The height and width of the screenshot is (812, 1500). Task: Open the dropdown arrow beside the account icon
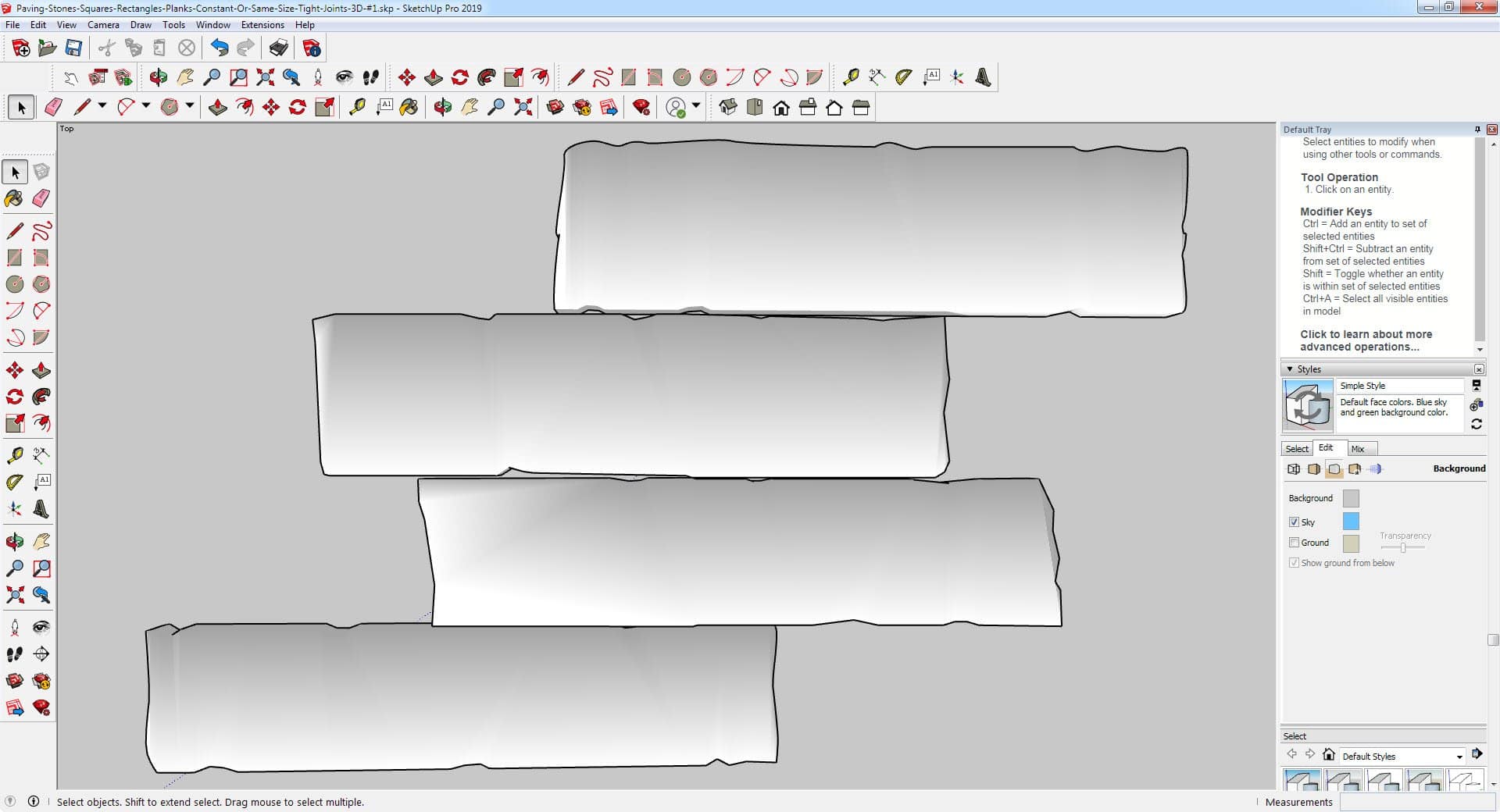696,106
